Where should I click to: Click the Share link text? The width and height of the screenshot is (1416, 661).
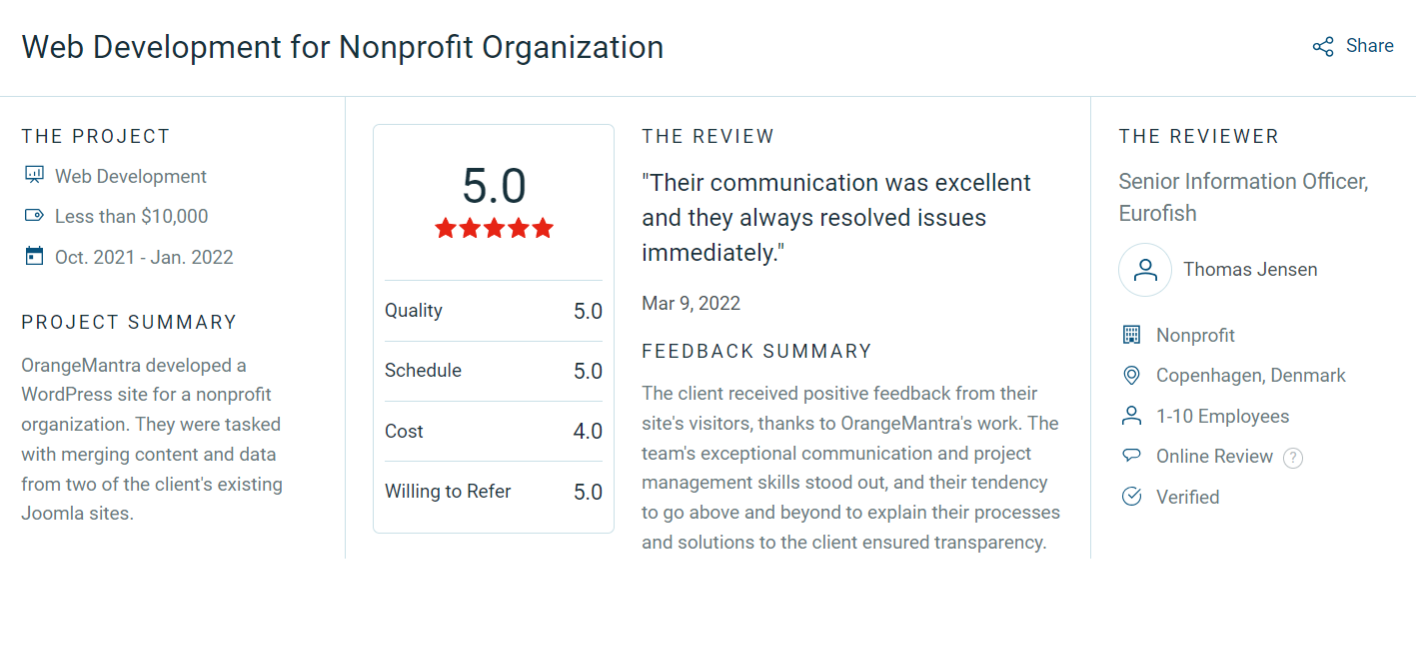(1369, 46)
